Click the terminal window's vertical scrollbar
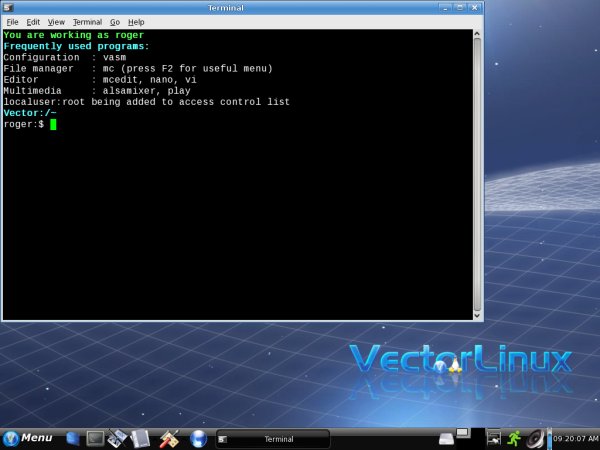This screenshot has width=600, height=450. (477, 170)
